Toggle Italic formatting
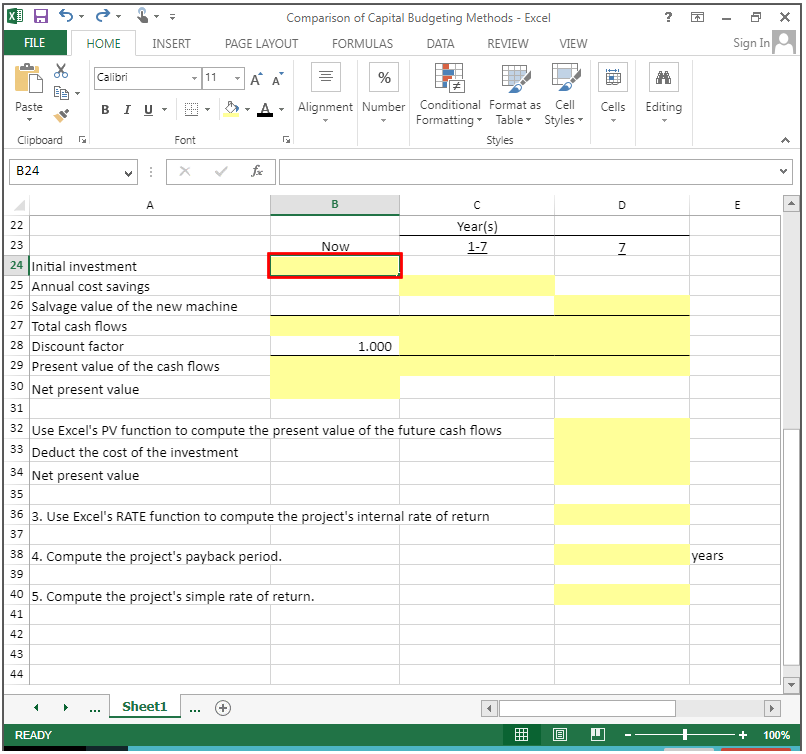This screenshot has height=754, width=806. click(127, 109)
